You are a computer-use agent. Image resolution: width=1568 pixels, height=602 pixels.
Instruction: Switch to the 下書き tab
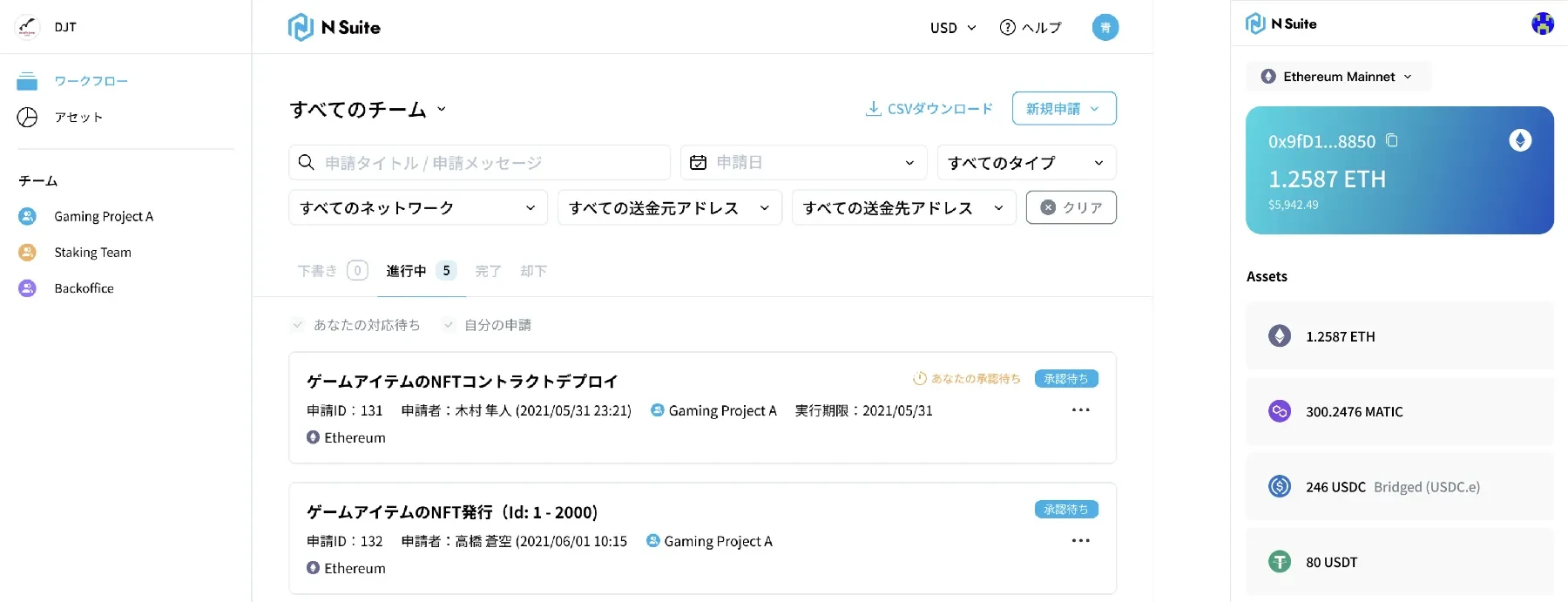(333, 271)
